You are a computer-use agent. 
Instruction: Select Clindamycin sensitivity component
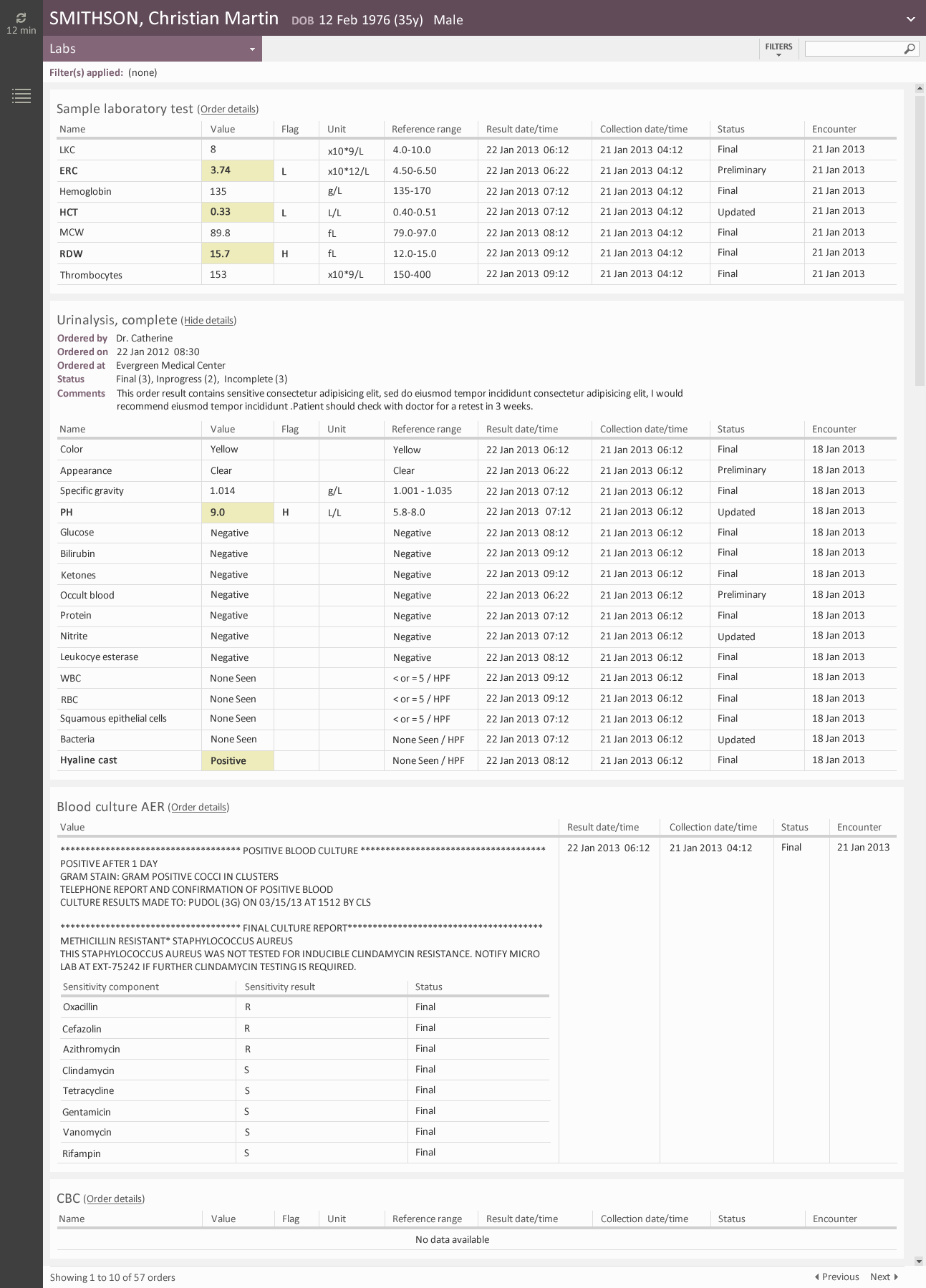tap(88, 1070)
